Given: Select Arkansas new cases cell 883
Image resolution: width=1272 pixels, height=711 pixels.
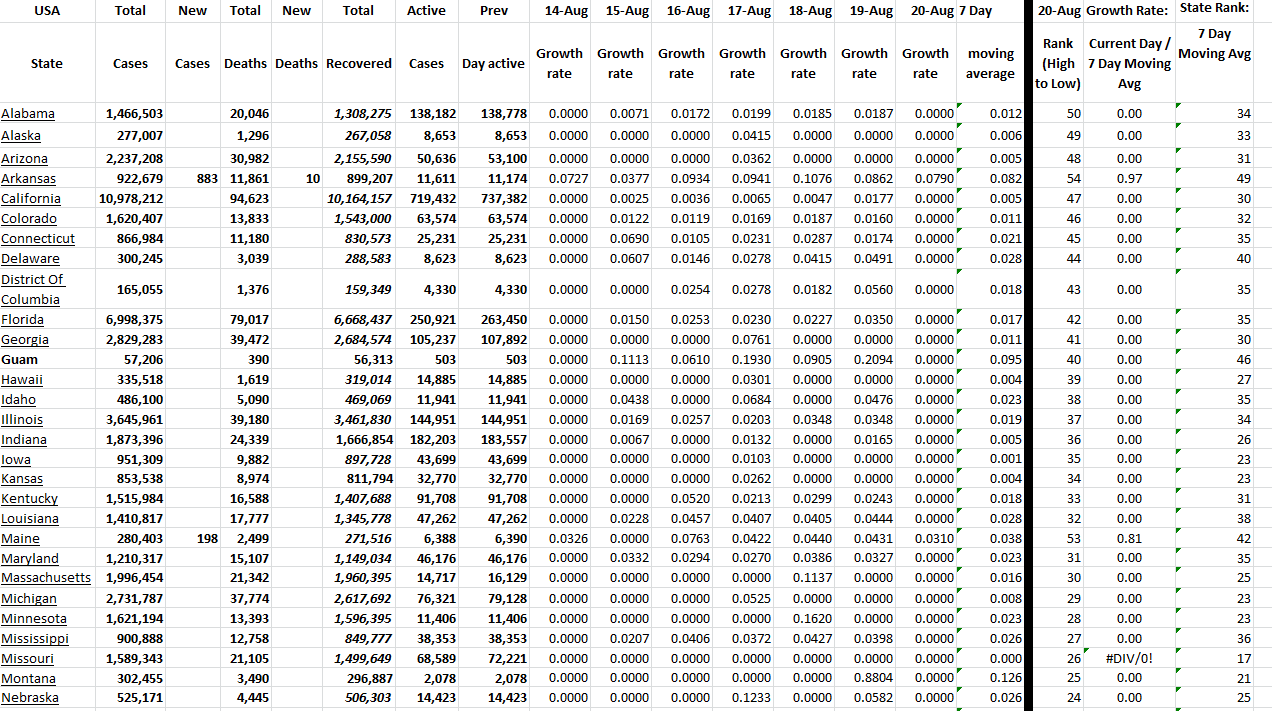Looking at the screenshot, I should tap(193, 179).
